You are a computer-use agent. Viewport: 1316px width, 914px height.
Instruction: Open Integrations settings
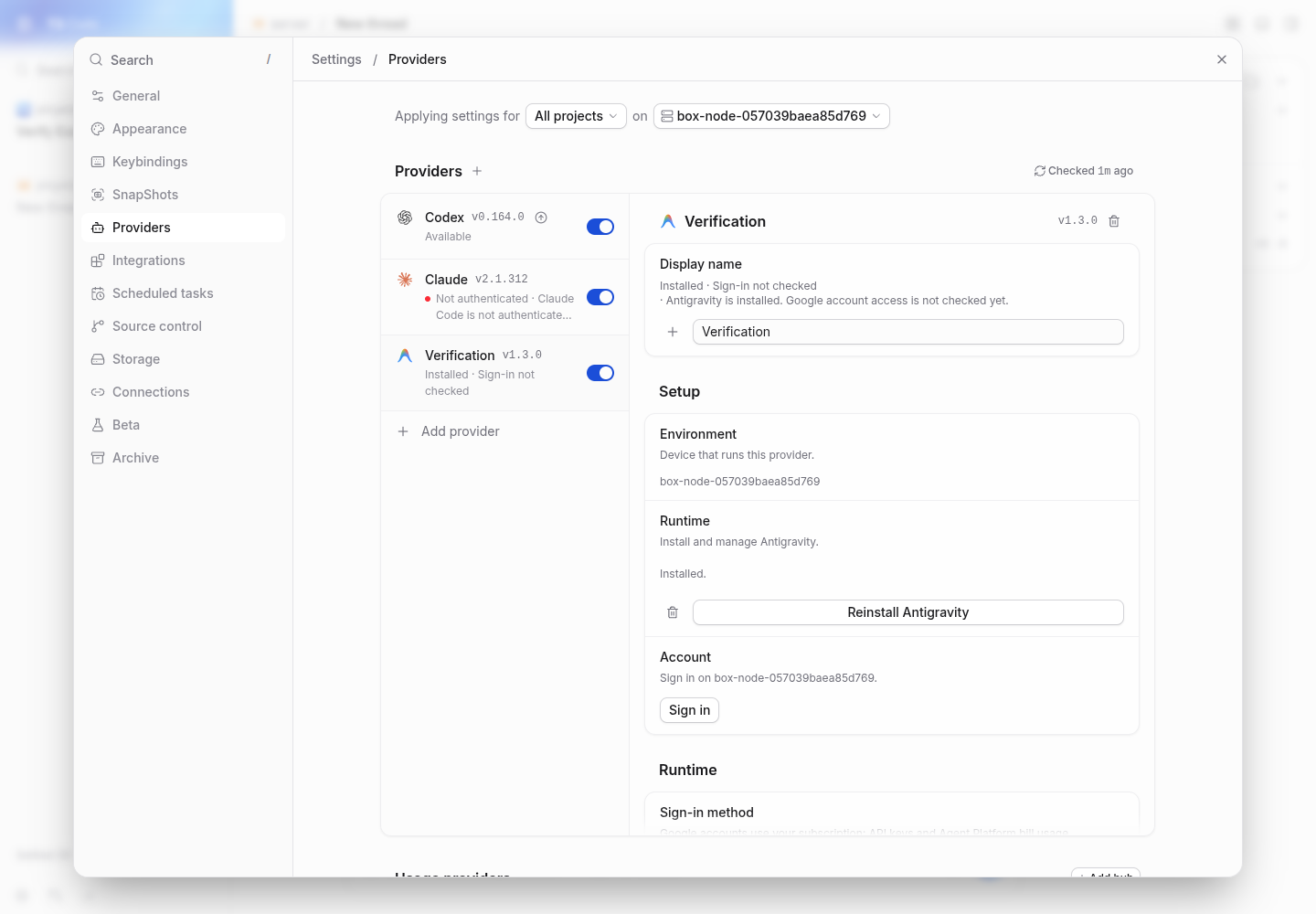[x=183, y=260]
